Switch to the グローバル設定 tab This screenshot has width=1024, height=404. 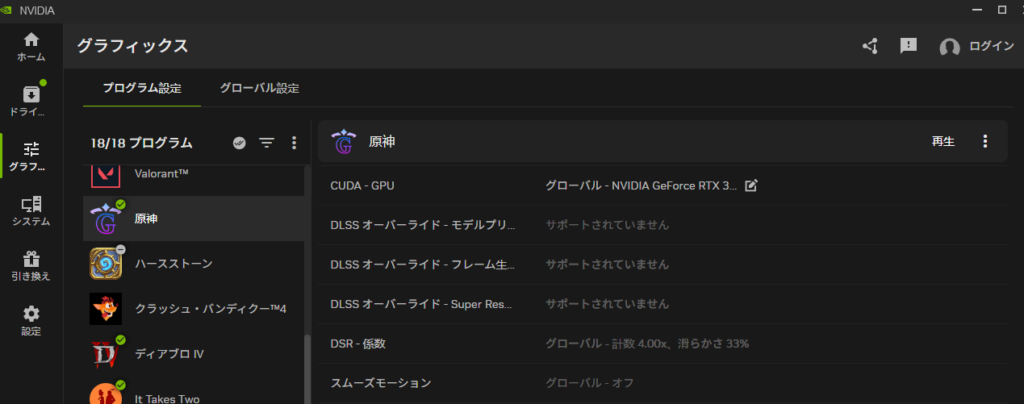(x=259, y=88)
